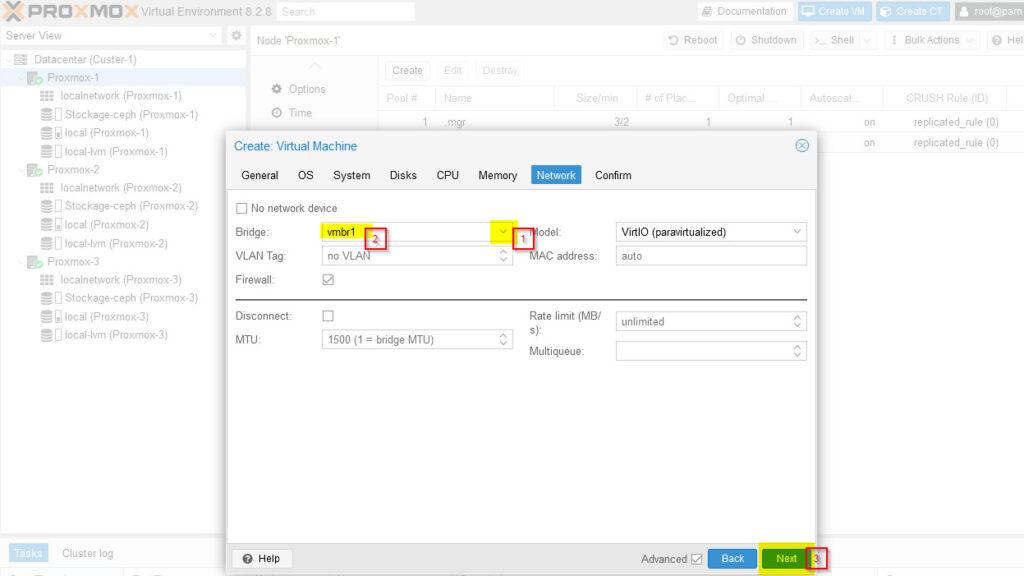Click the Next button
This screenshot has width=1024, height=576.
point(786,559)
